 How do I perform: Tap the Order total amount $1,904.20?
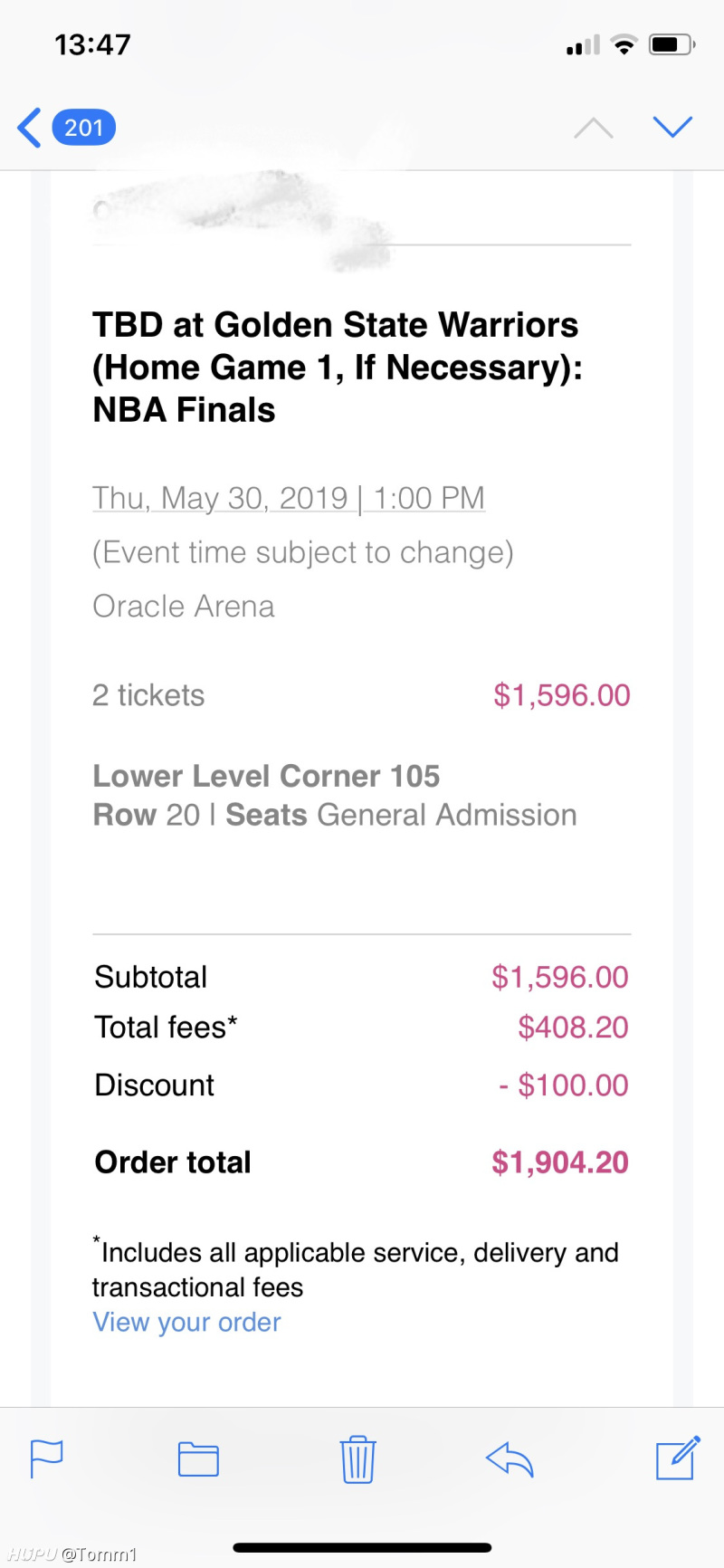[x=560, y=1162]
